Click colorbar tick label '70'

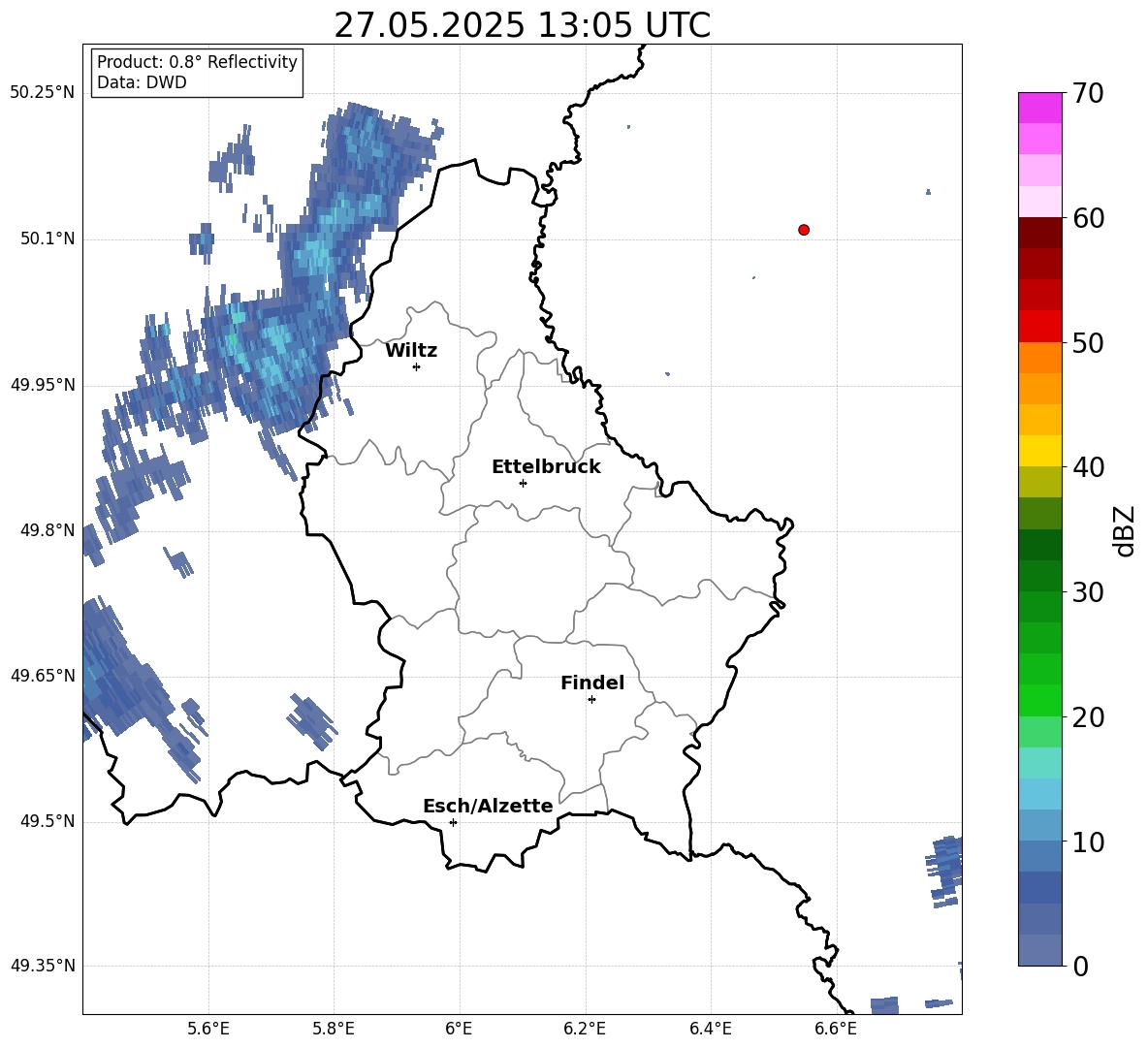(x=1088, y=94)
